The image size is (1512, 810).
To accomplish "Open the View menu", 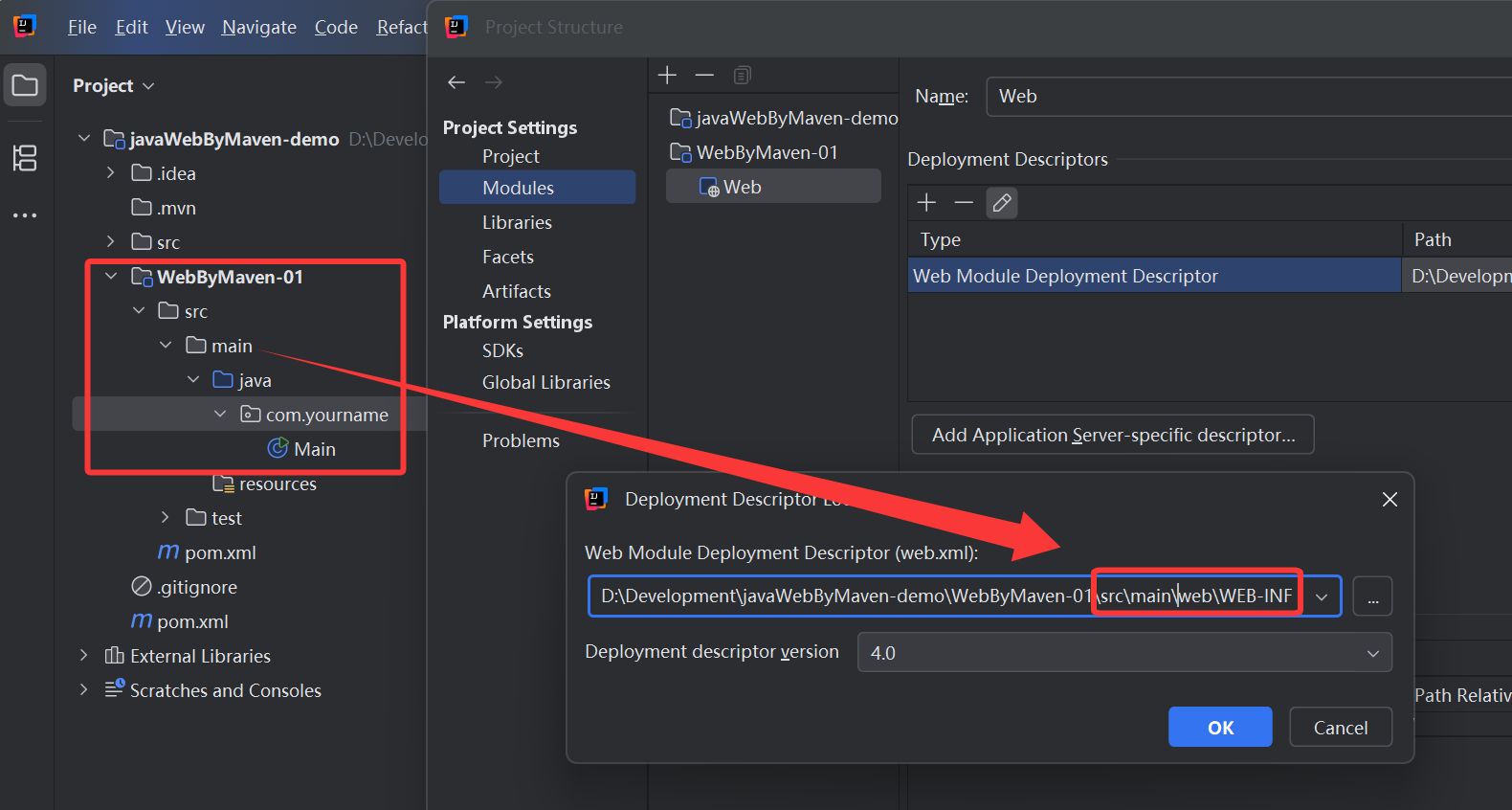I will tap(185, 27).
